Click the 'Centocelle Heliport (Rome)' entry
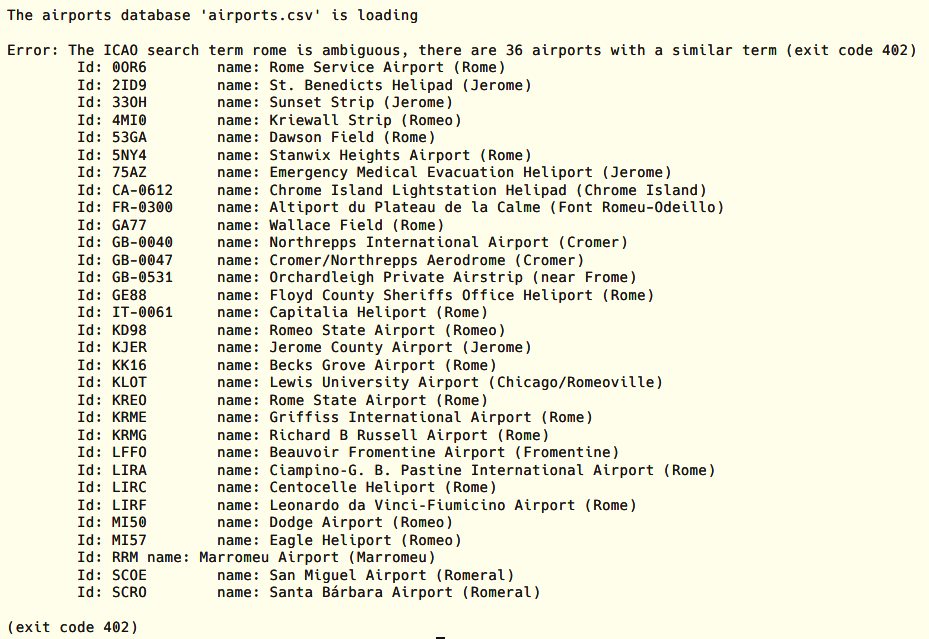 383,487
